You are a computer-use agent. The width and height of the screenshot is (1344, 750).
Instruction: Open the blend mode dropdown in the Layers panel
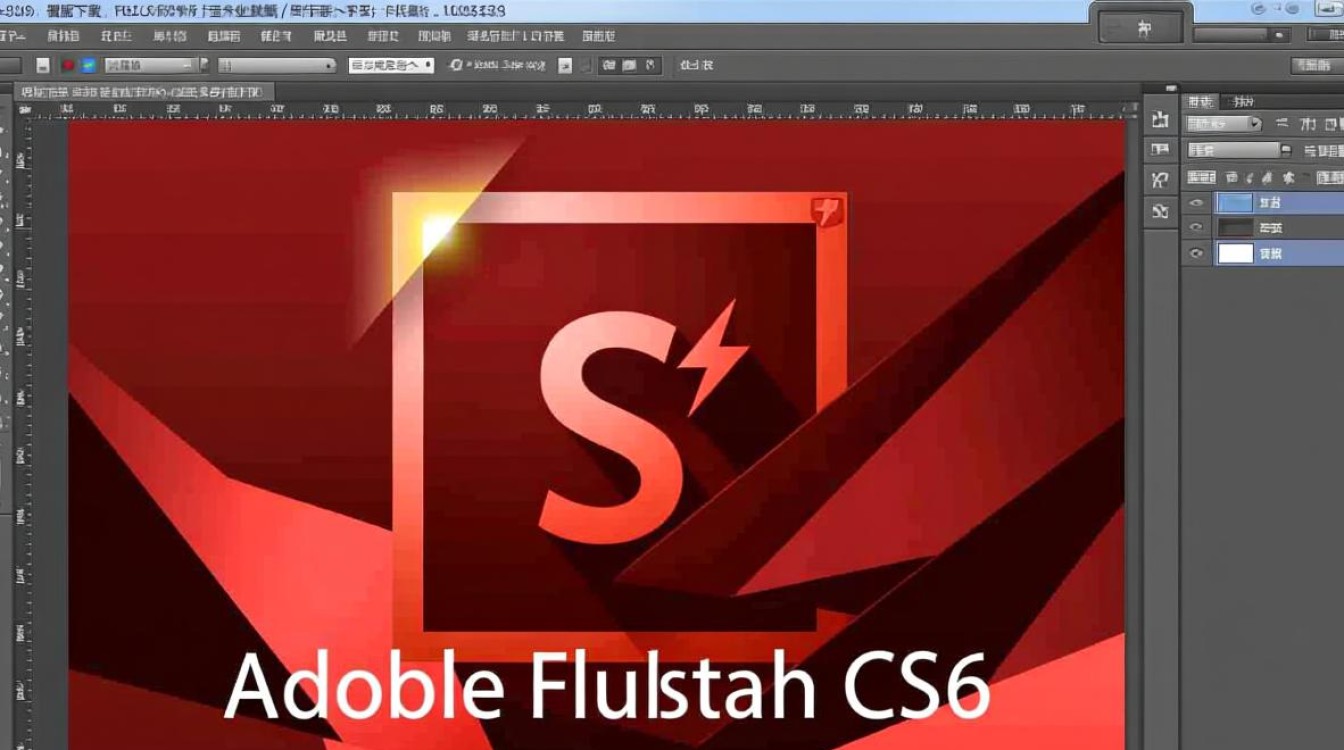pyautogui.click(x=1220, y=124)
